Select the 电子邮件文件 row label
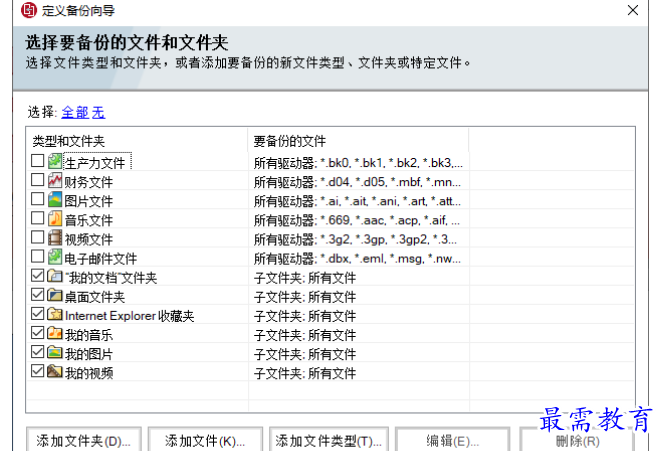 click(100, 258)
